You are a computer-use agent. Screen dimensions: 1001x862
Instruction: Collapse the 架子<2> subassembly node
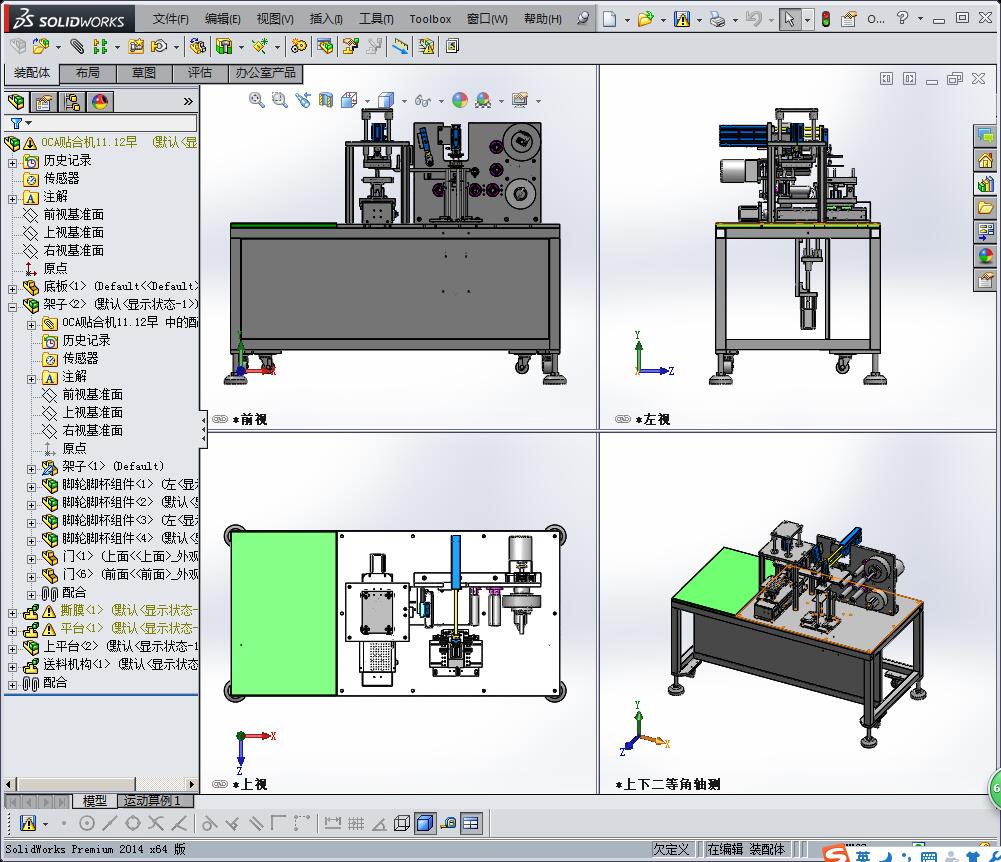(x=12, y=306)
